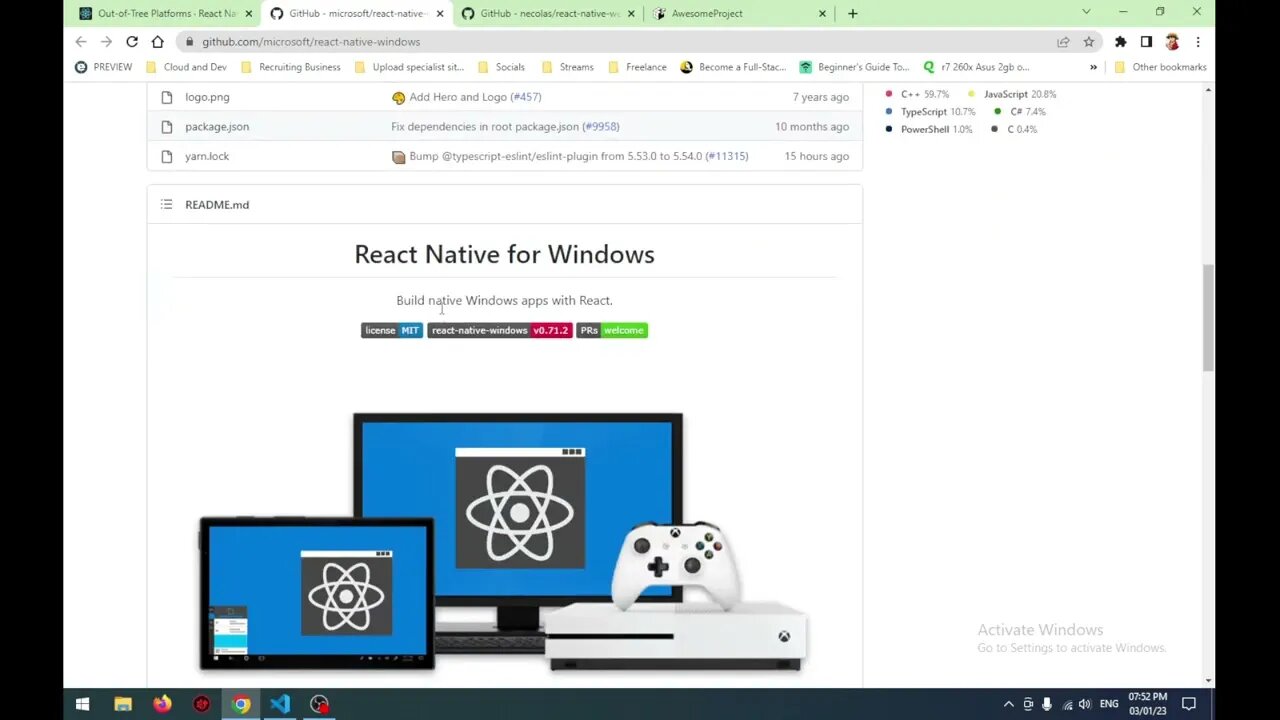Select the GitHub microsoft/react-native-windows tab
Image resolution: width=1280 pixels, height=720 pixels.
[x=358, y=14]
